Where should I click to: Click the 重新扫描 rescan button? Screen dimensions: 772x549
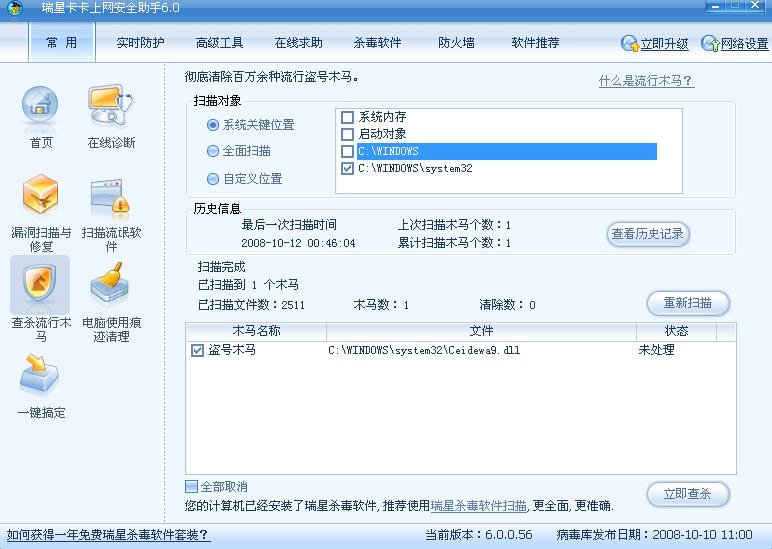click(688, 303)
